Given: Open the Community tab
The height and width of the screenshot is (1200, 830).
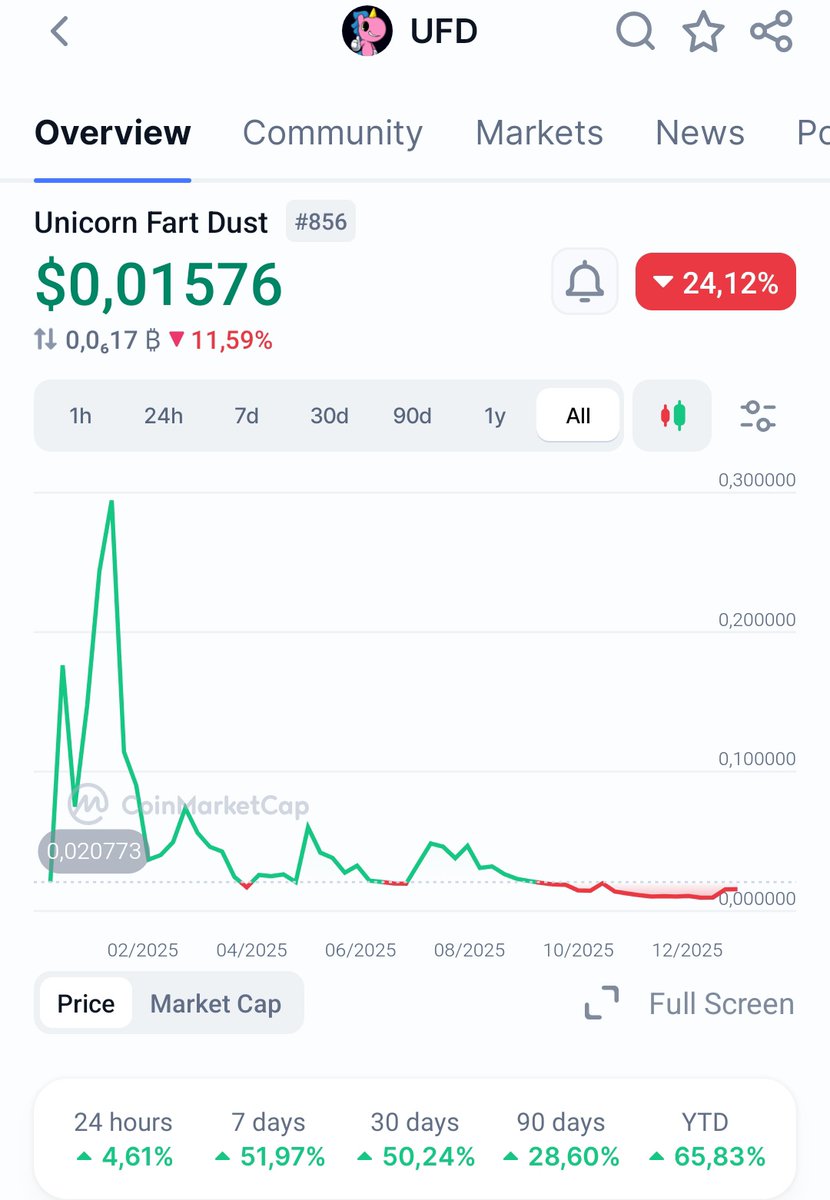Looking at the screenshot, I should (332, 133).
